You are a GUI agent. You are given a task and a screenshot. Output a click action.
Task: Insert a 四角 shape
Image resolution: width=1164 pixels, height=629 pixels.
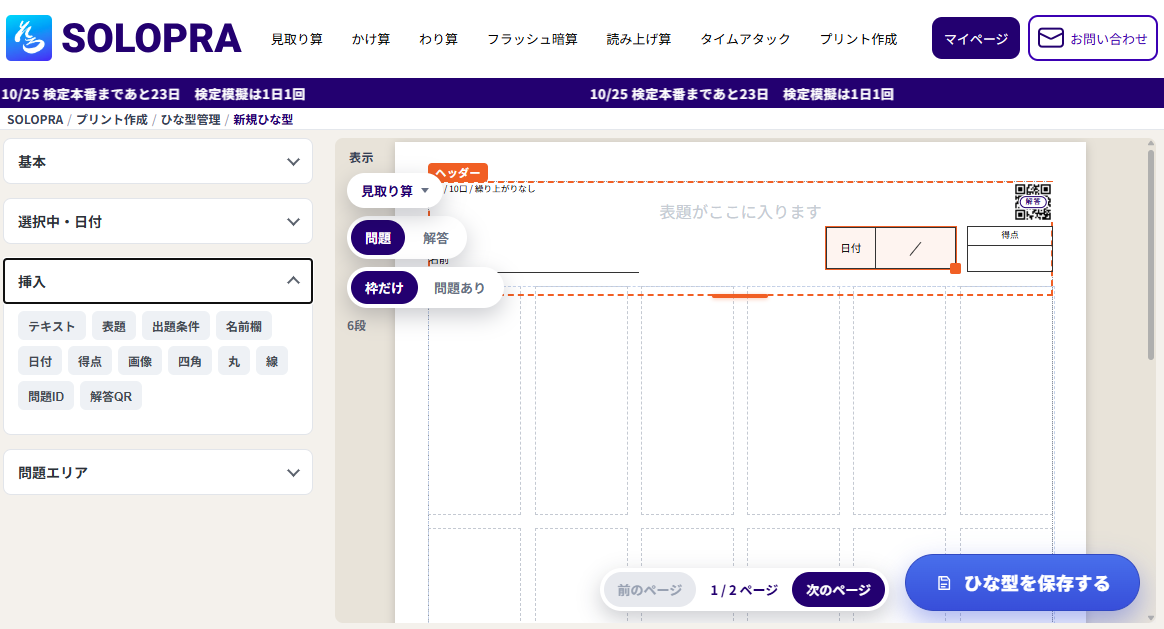pyautogui.click(x=189, y=361)
